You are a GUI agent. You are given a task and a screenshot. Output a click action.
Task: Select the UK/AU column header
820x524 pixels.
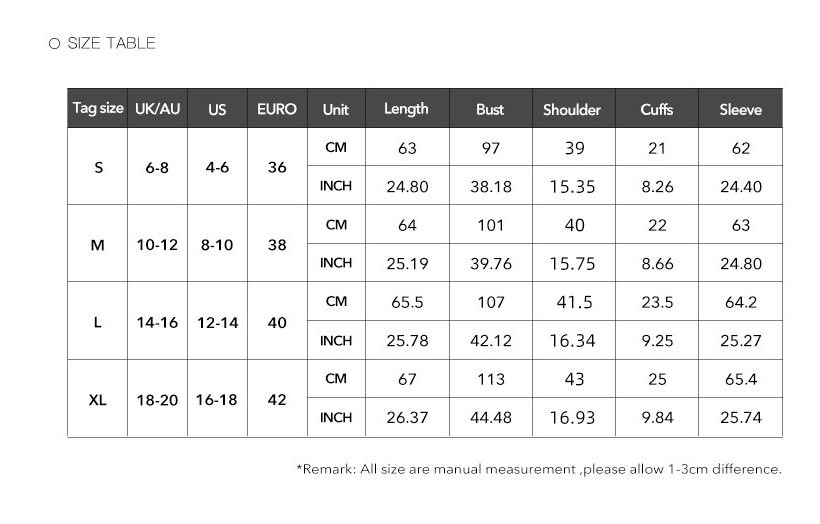click(x=157, y=109)
